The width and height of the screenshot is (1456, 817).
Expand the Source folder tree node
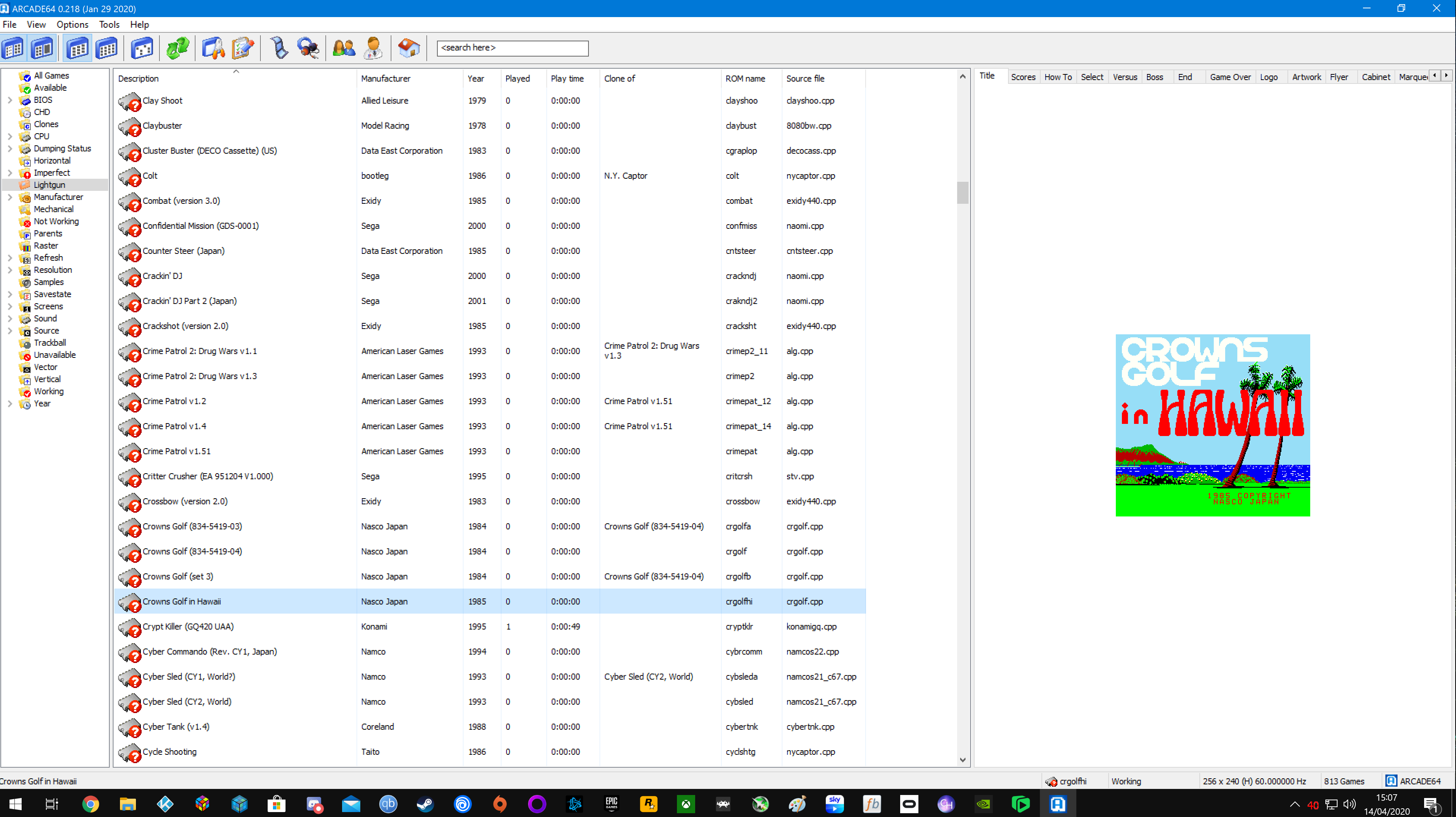[9, 331]
